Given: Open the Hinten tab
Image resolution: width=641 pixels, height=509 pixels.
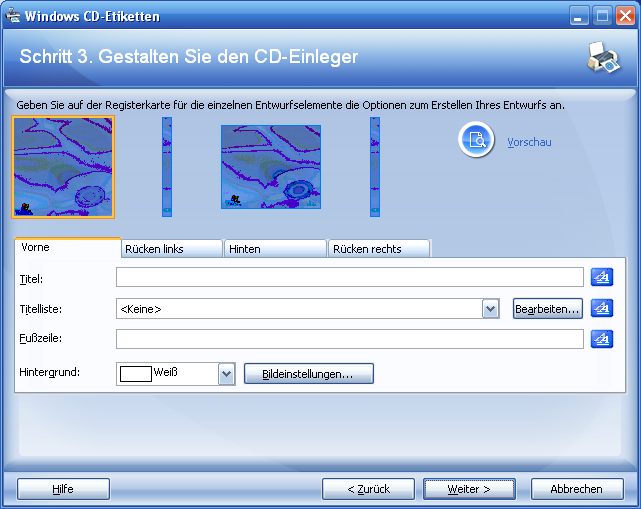Looking at the screenshot, I should (x=275, y=249).
